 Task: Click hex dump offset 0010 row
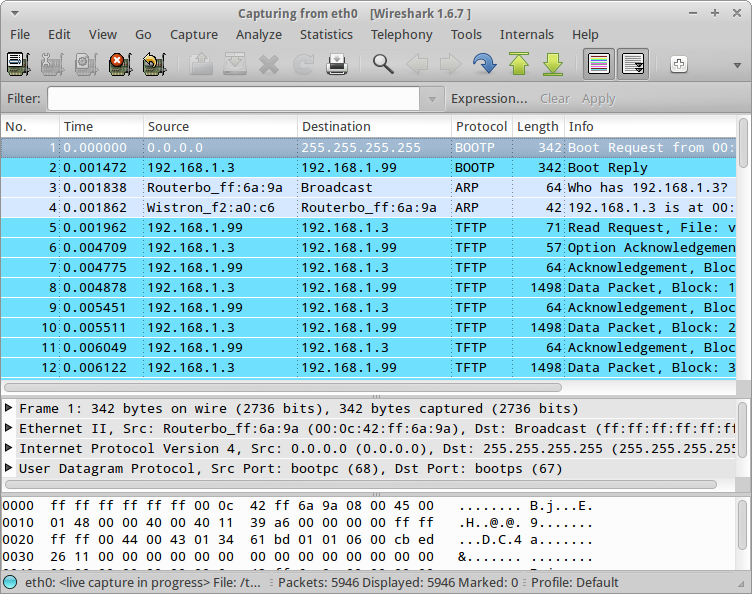tap(297, 523)
